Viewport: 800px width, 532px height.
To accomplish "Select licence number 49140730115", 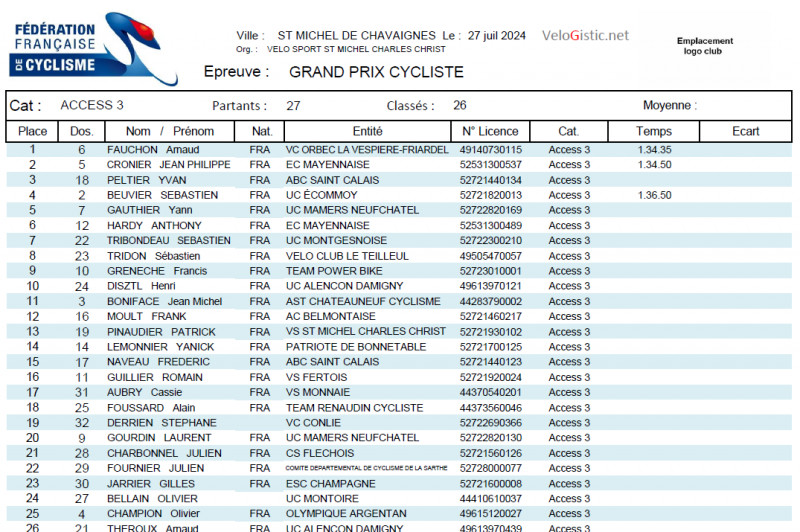I will [x=490, y=150].
